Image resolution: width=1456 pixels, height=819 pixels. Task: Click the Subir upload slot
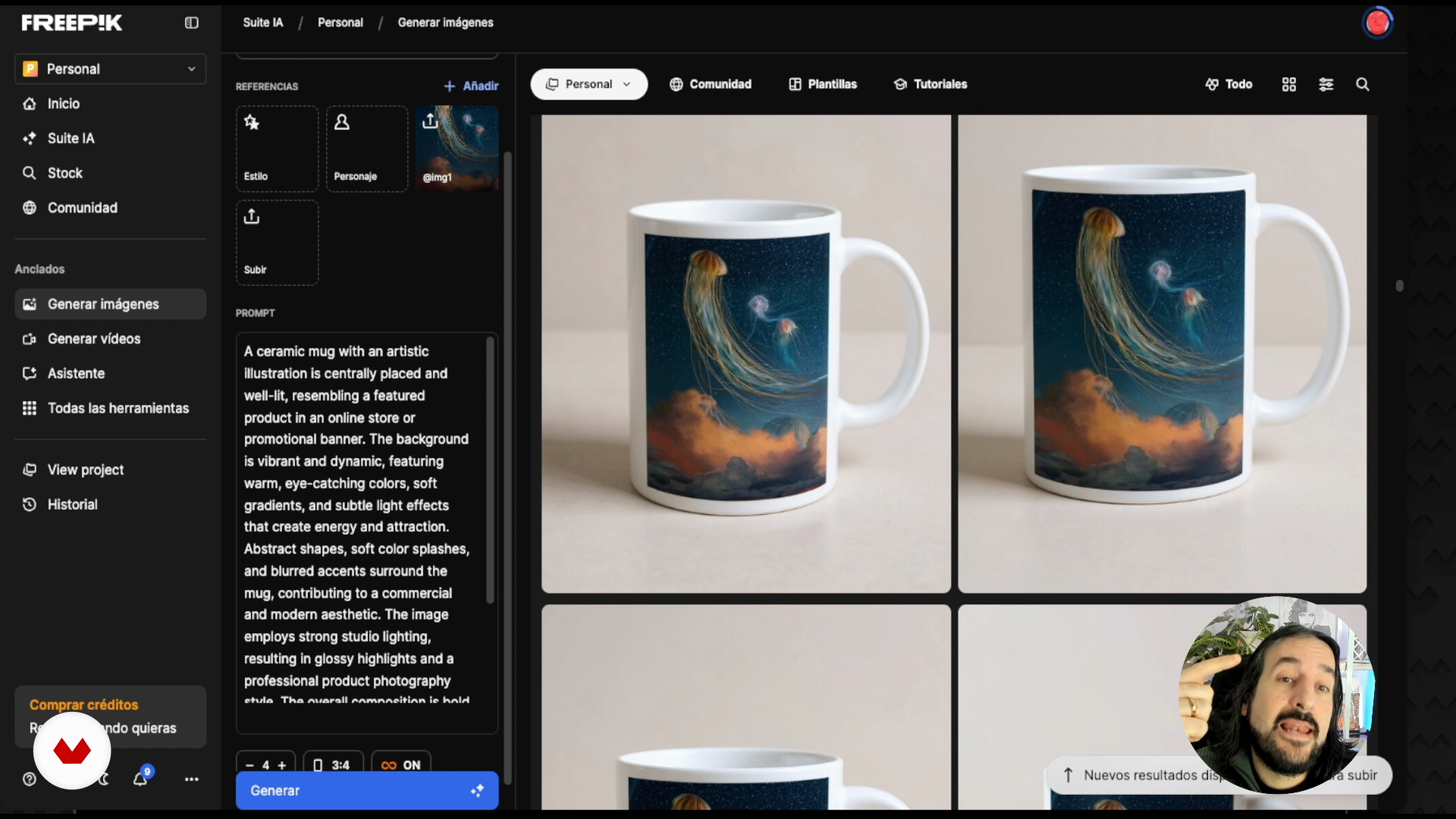pos(277,243)
